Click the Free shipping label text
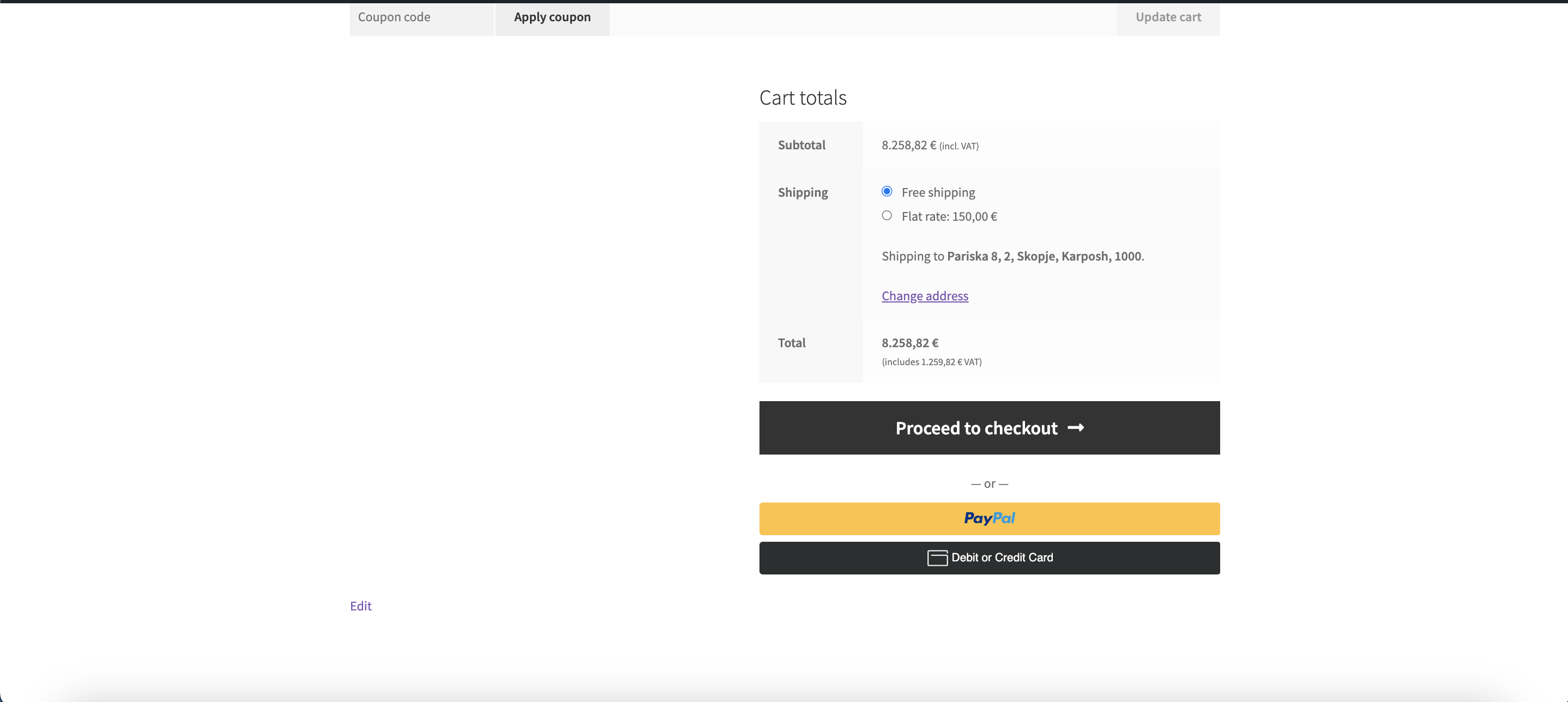 tap(938, 192)
